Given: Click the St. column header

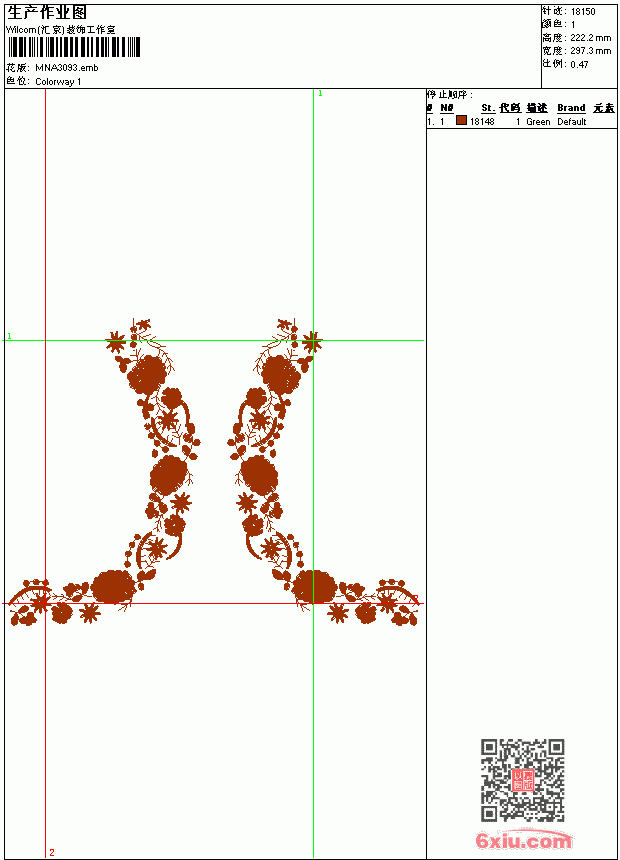Looking at the screenshot, I should [x=488, y=108].
